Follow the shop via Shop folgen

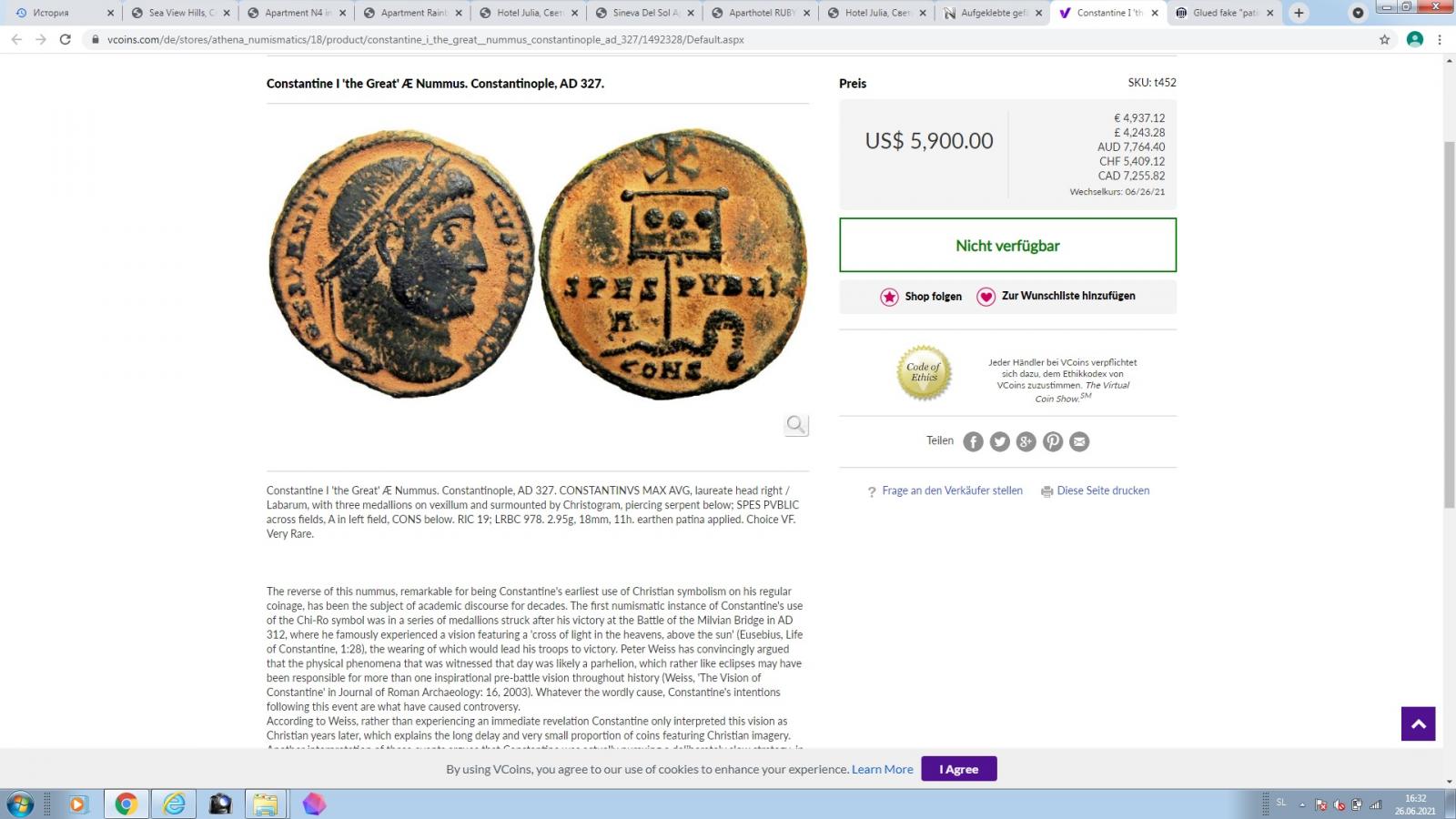pyautogui.click(x=921, y=297)
